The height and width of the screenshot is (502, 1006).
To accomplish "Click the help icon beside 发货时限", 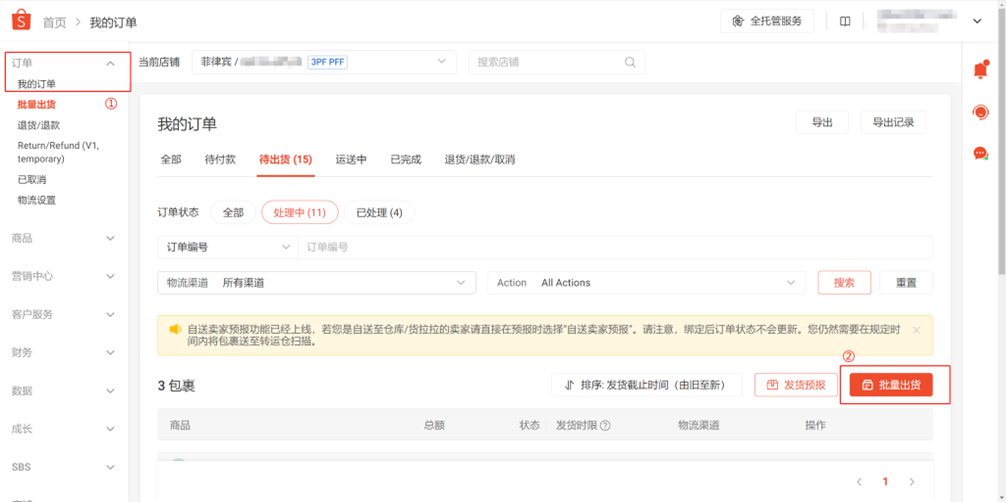I will (605, 425).
